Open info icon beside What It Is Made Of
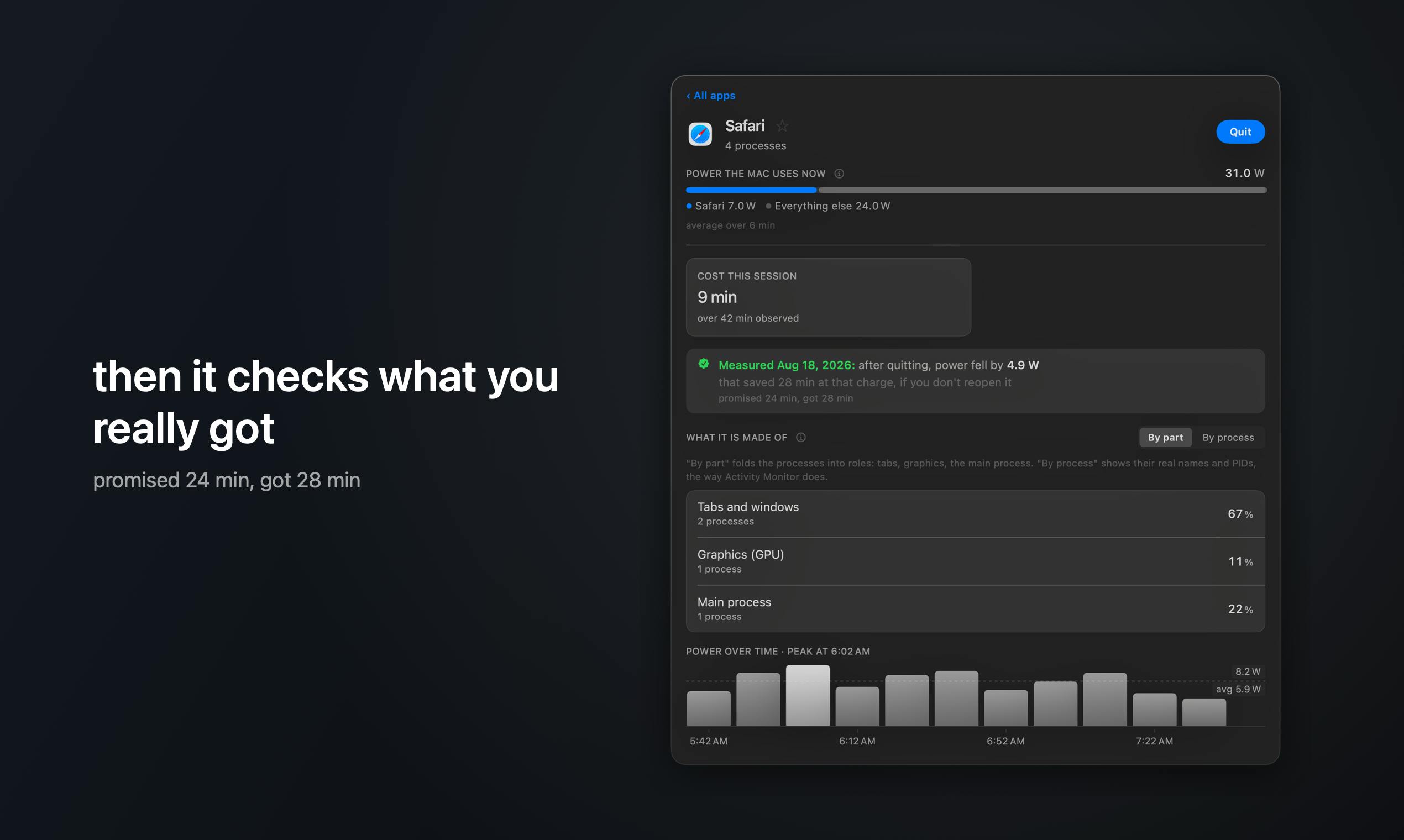The image size is (1404, 840). (800, 437)
